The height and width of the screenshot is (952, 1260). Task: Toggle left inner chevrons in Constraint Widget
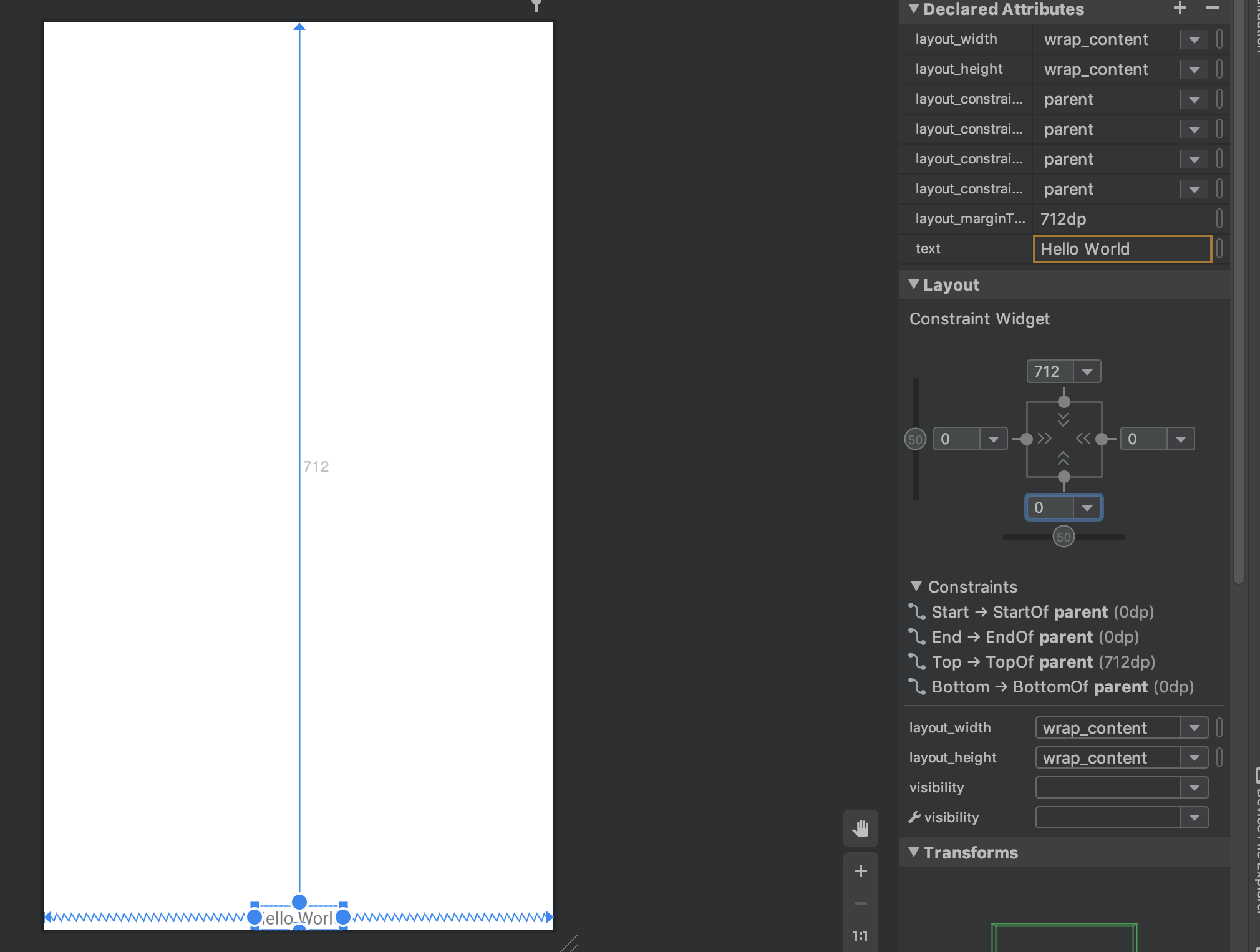[x=1045, y=439]
